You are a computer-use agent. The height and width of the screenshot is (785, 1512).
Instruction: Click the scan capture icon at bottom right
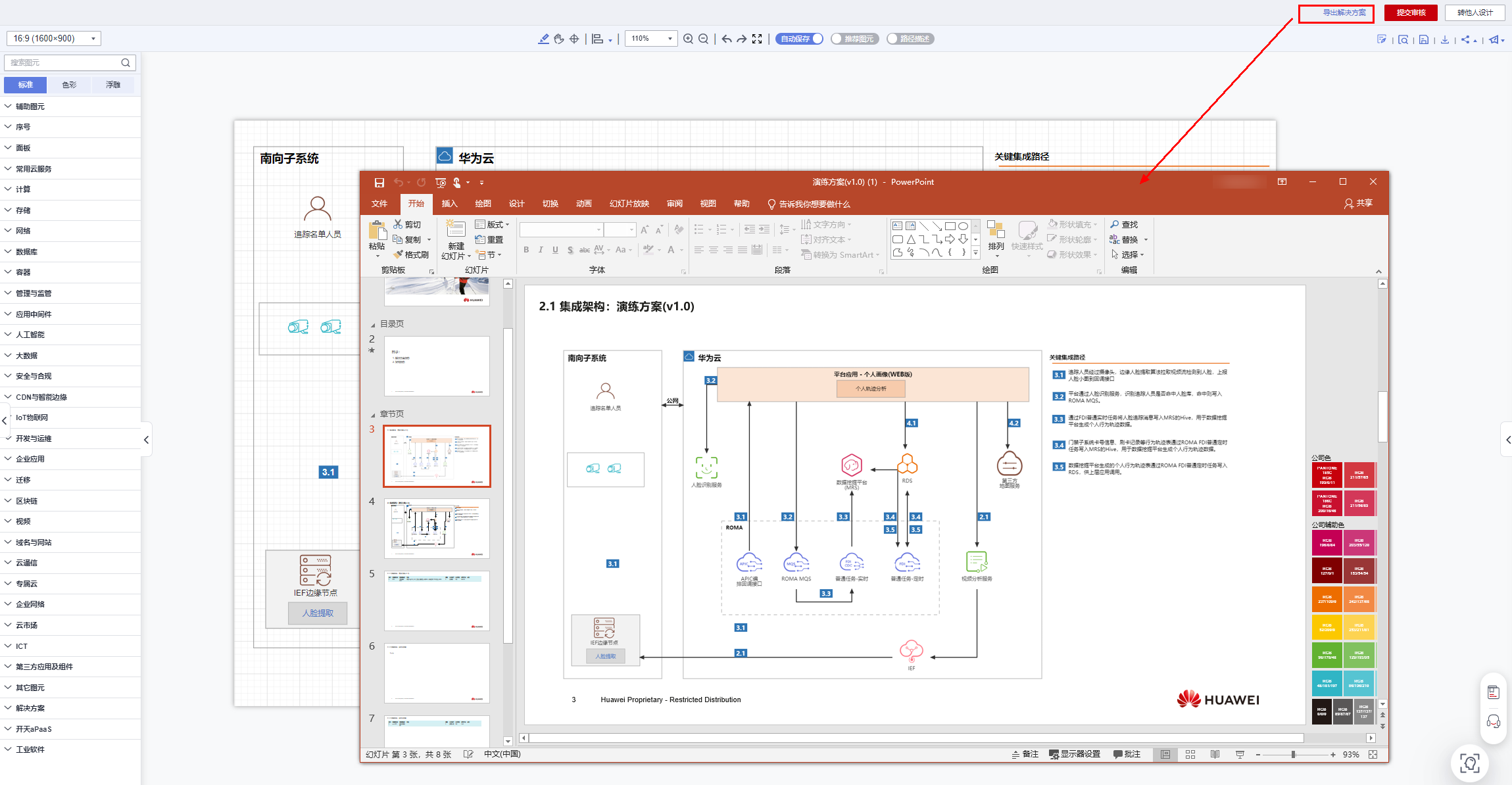click(1470, 763)
